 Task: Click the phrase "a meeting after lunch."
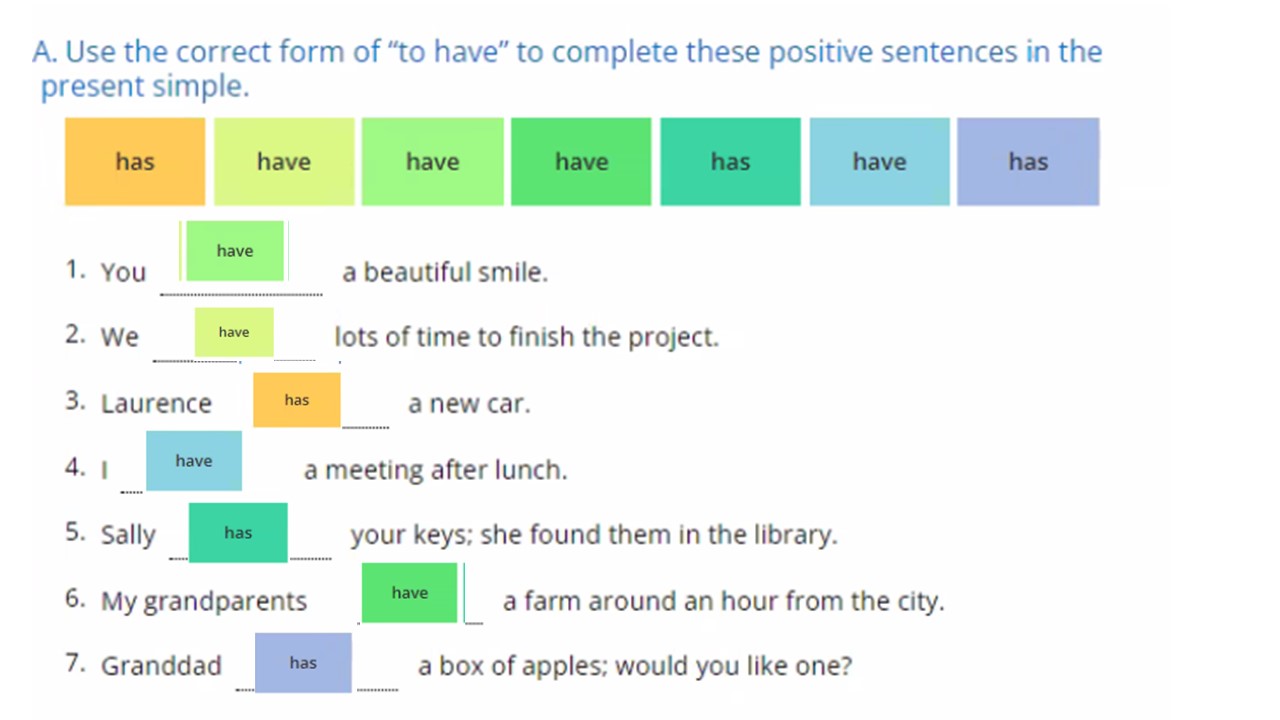pos(435,470)
